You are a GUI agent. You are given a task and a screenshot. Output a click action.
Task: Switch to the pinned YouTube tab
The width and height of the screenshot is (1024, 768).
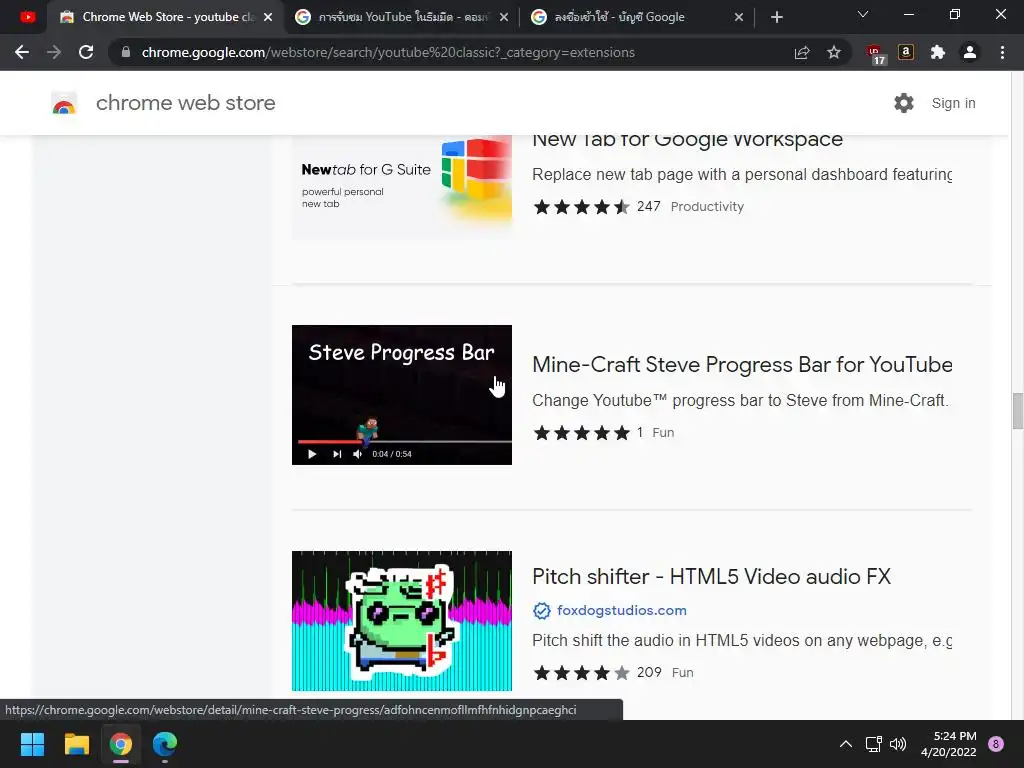(x=27, y=17)
